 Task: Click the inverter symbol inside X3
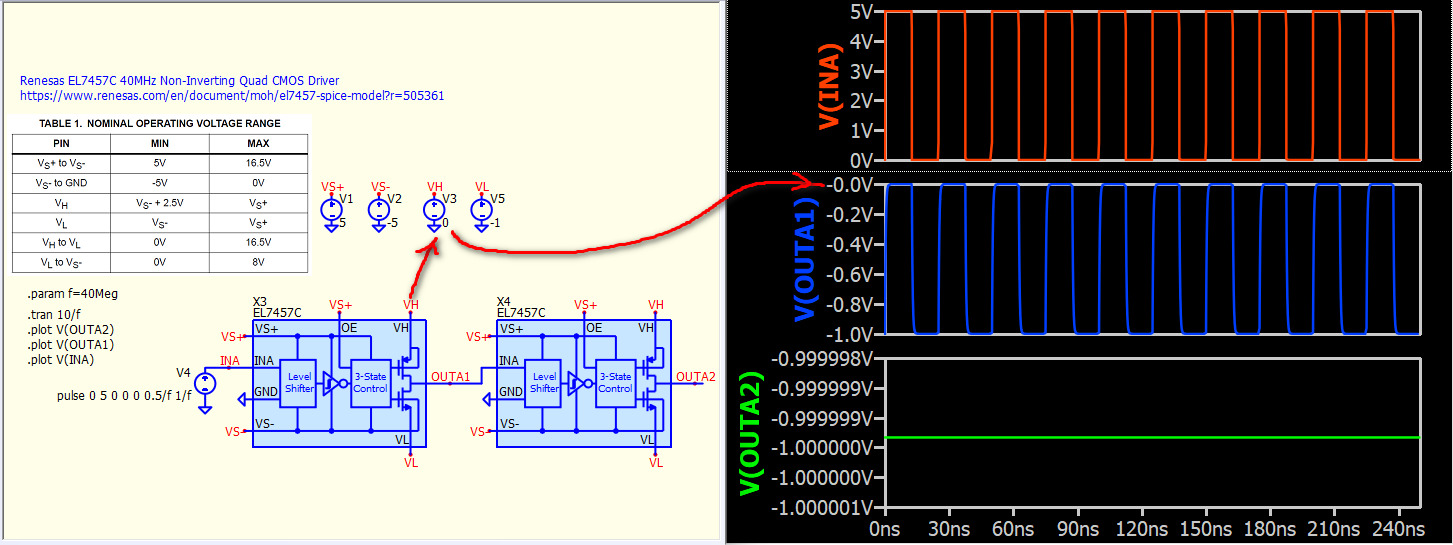coord(329,383)
